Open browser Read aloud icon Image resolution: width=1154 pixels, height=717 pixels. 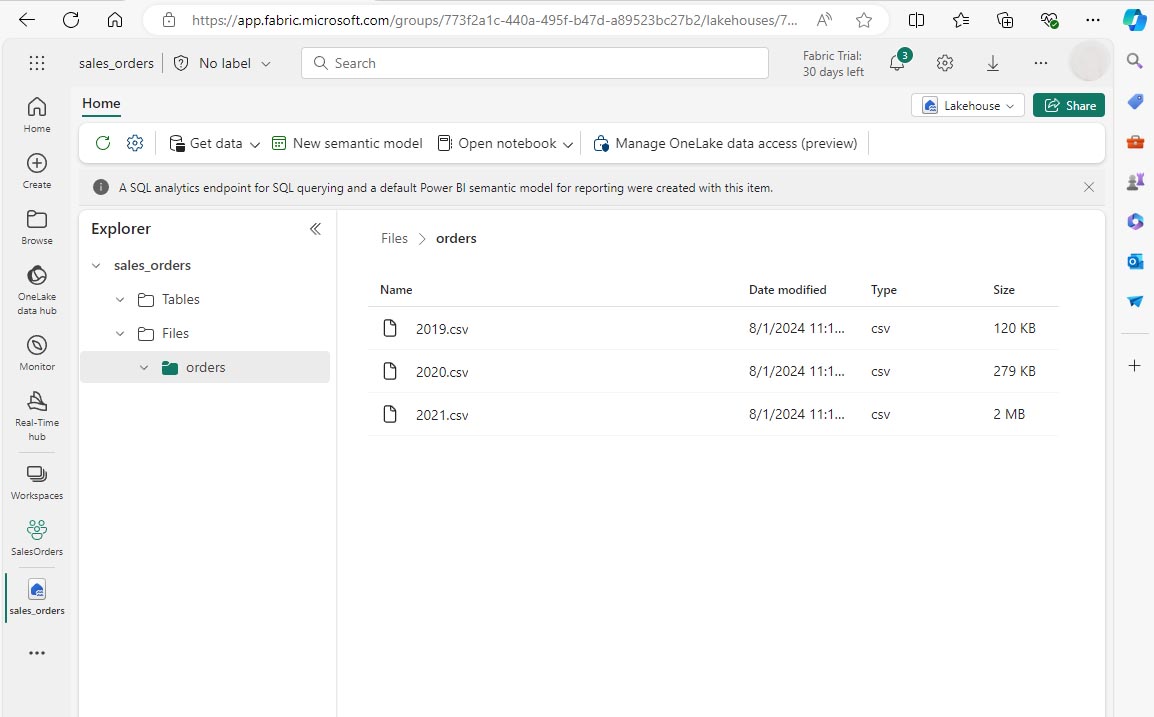pyautogui.click(x=824, y=20)
